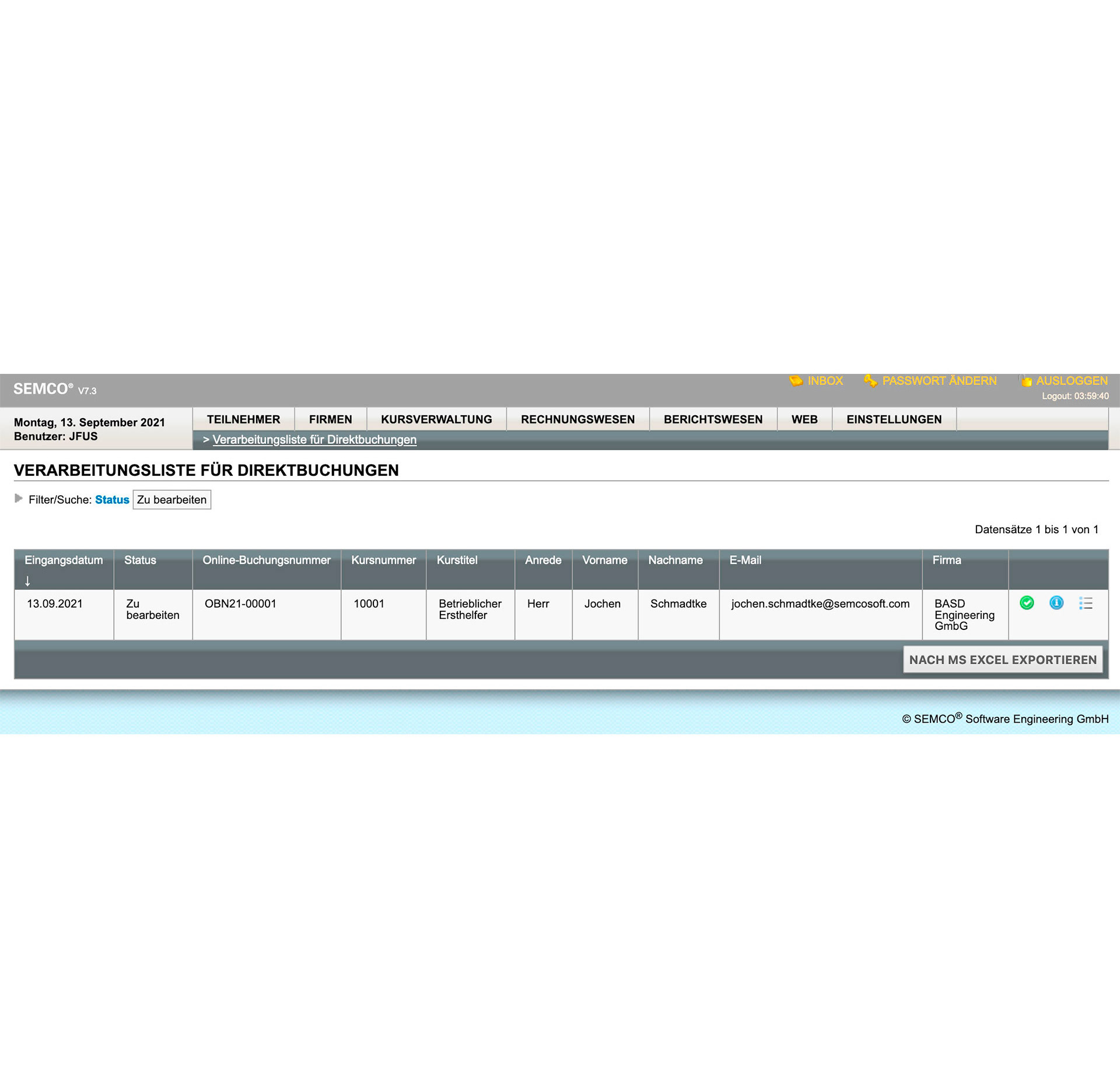This screenshot has height=1079, width=1120.
Task: Open the EINSTELLUNGEN menu
Action: 894,419
